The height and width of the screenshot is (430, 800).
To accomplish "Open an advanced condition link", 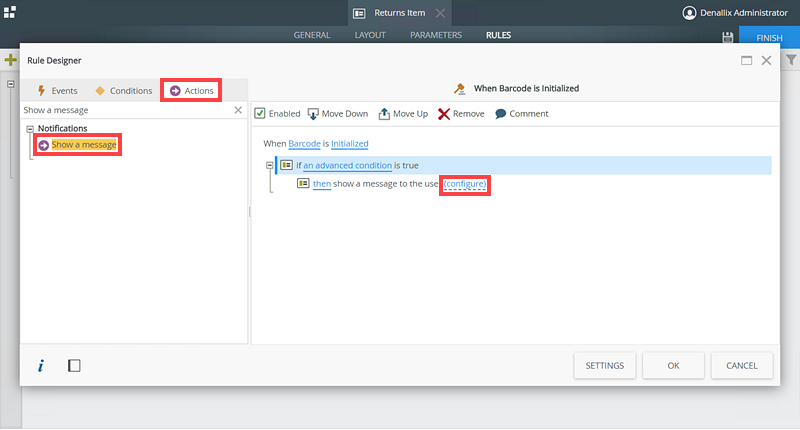I will click(x=347, y=166).
